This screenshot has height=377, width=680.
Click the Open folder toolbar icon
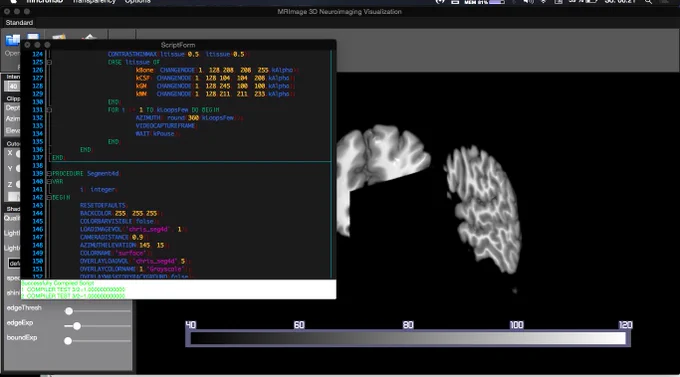pos(12,40)
